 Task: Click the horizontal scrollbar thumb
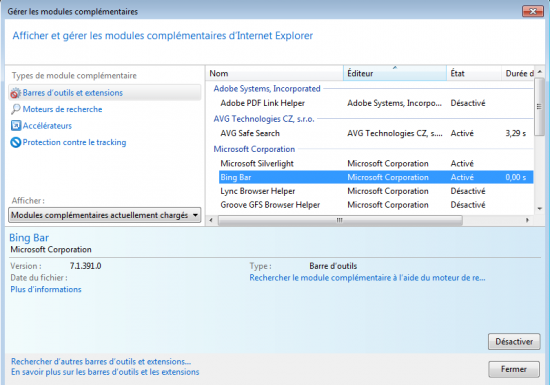coord(340,220)
